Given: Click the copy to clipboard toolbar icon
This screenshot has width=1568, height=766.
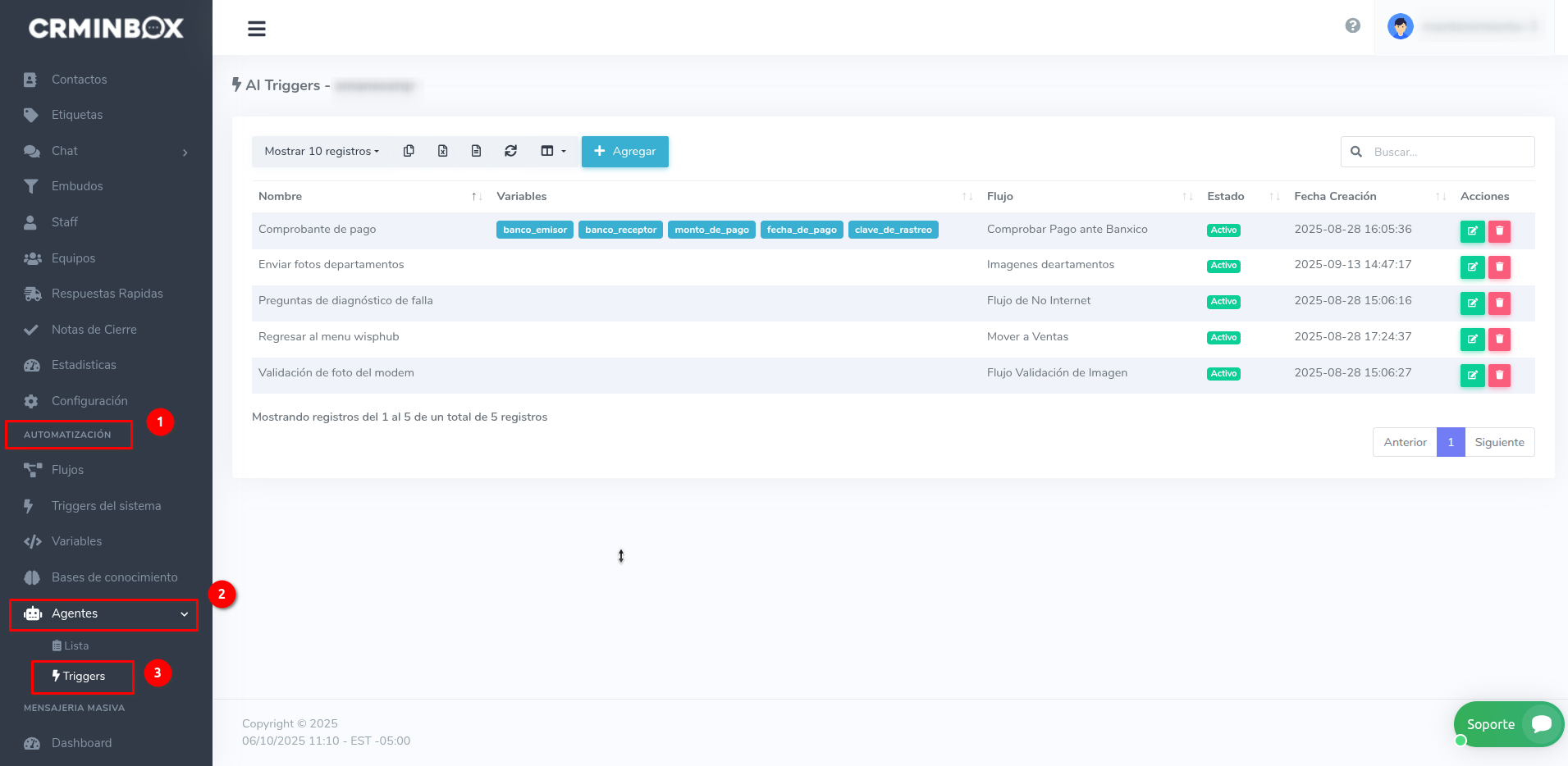Looking at the screenshot, I should click(409, 151).
